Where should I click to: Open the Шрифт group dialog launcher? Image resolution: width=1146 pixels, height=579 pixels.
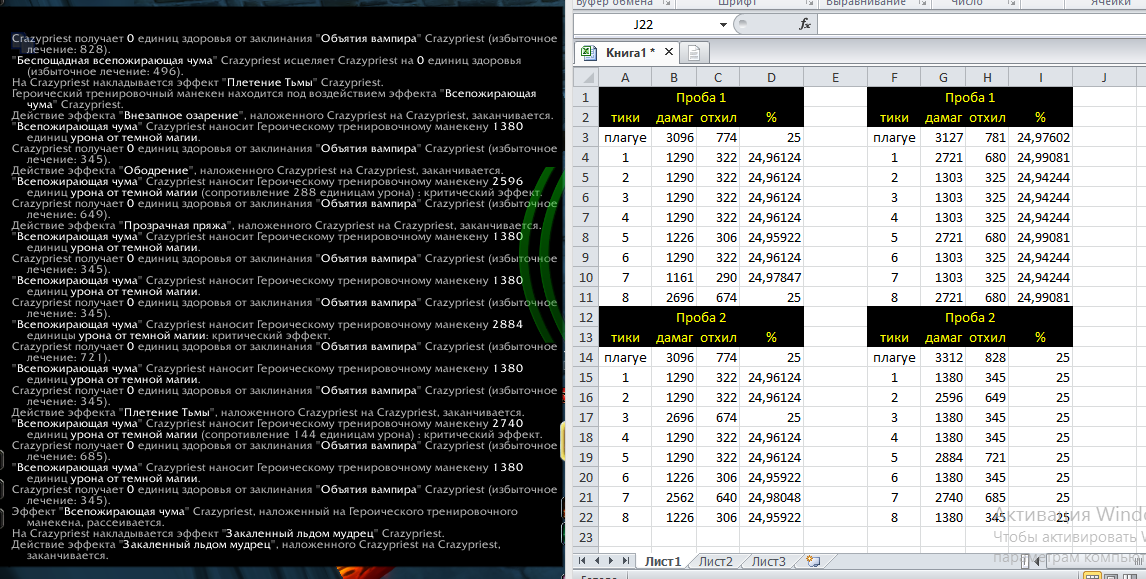811,3
